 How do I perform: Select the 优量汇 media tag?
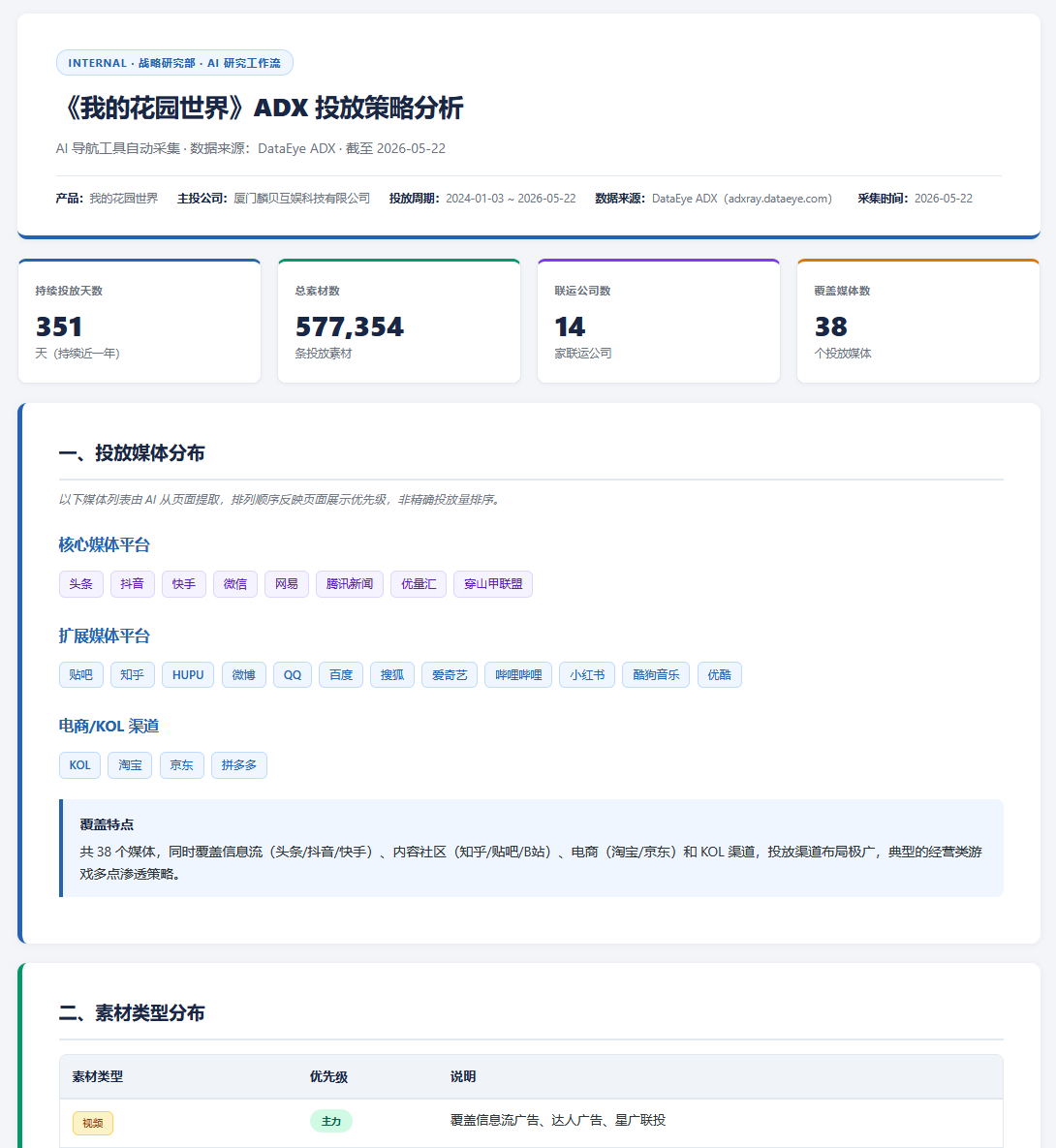point(419,584)
